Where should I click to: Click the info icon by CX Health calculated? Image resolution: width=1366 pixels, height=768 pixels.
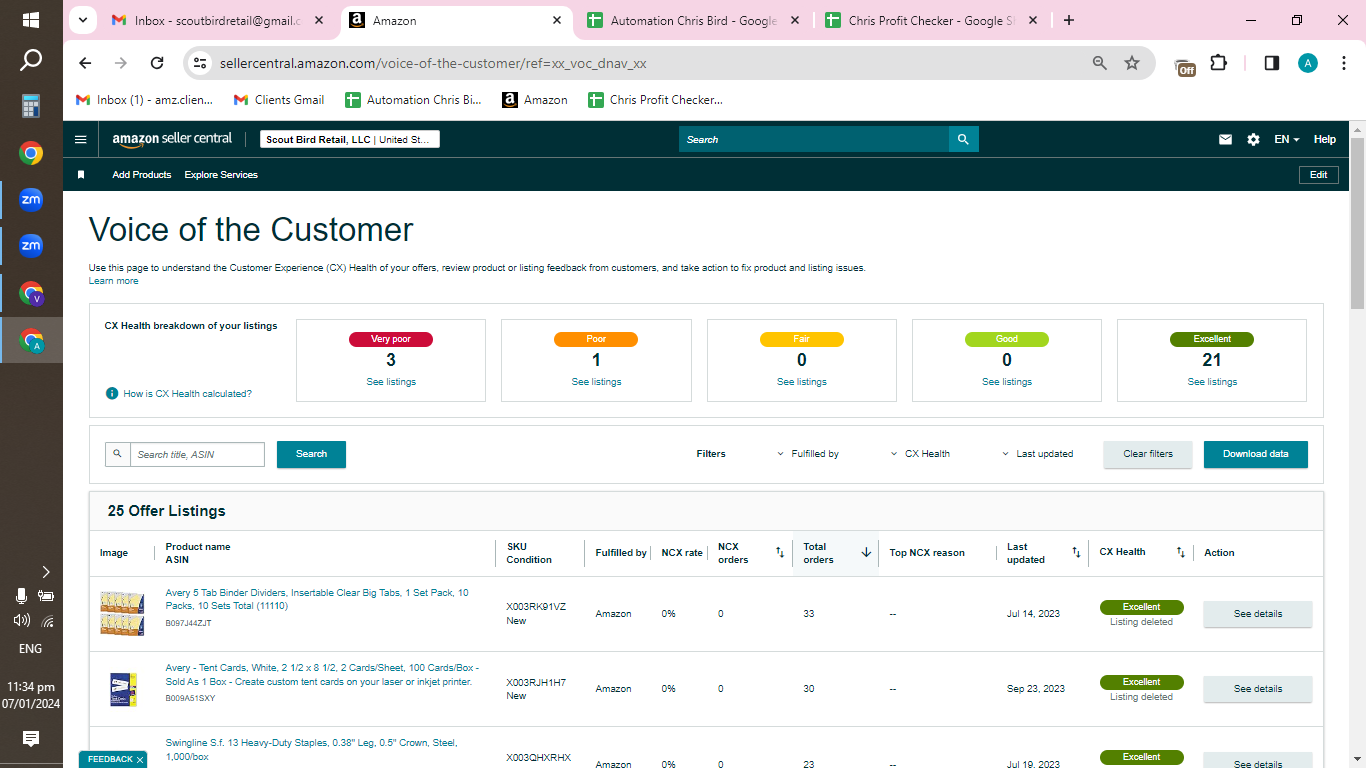click(112, 394)
